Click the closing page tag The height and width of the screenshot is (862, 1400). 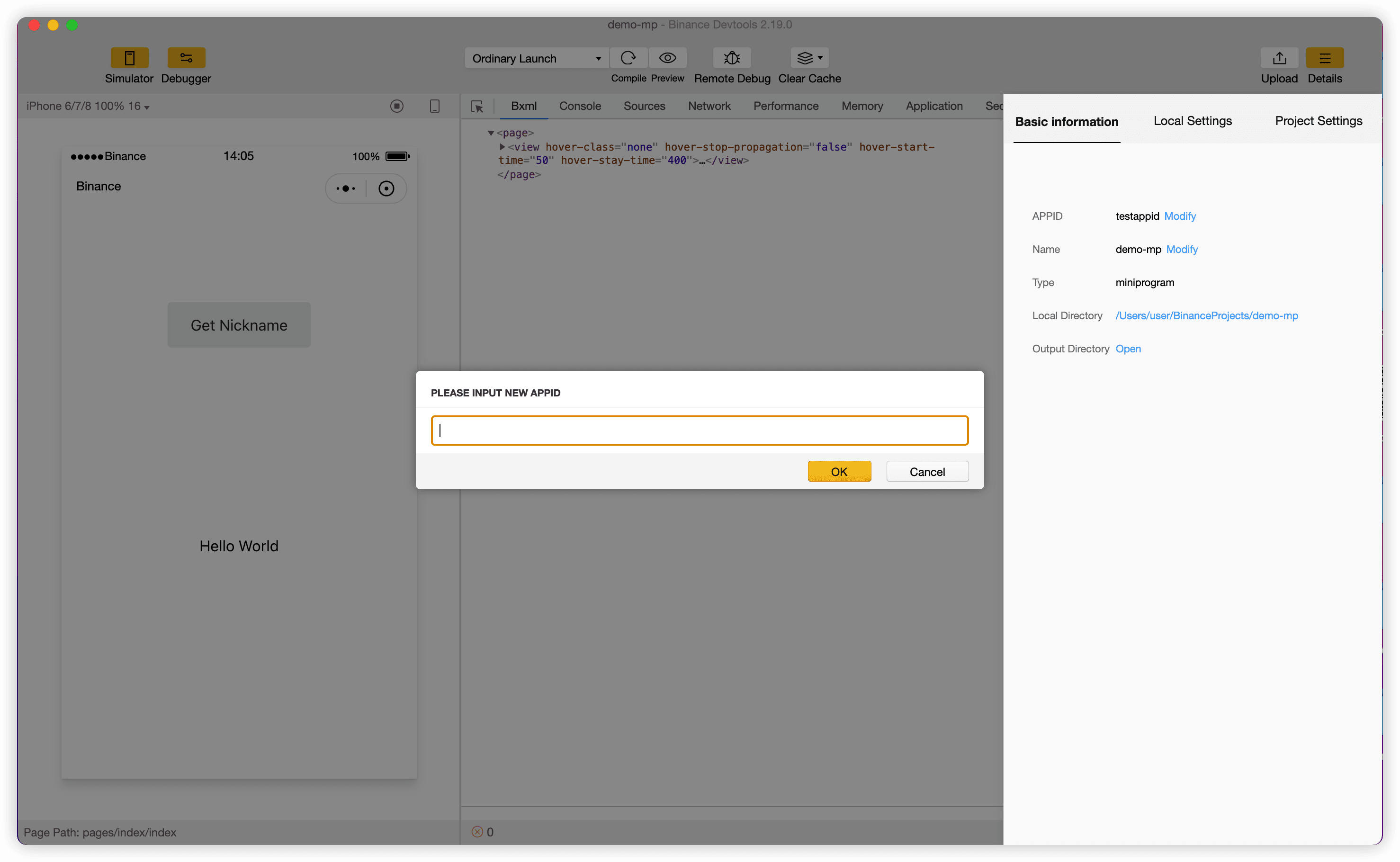(519, 174)
